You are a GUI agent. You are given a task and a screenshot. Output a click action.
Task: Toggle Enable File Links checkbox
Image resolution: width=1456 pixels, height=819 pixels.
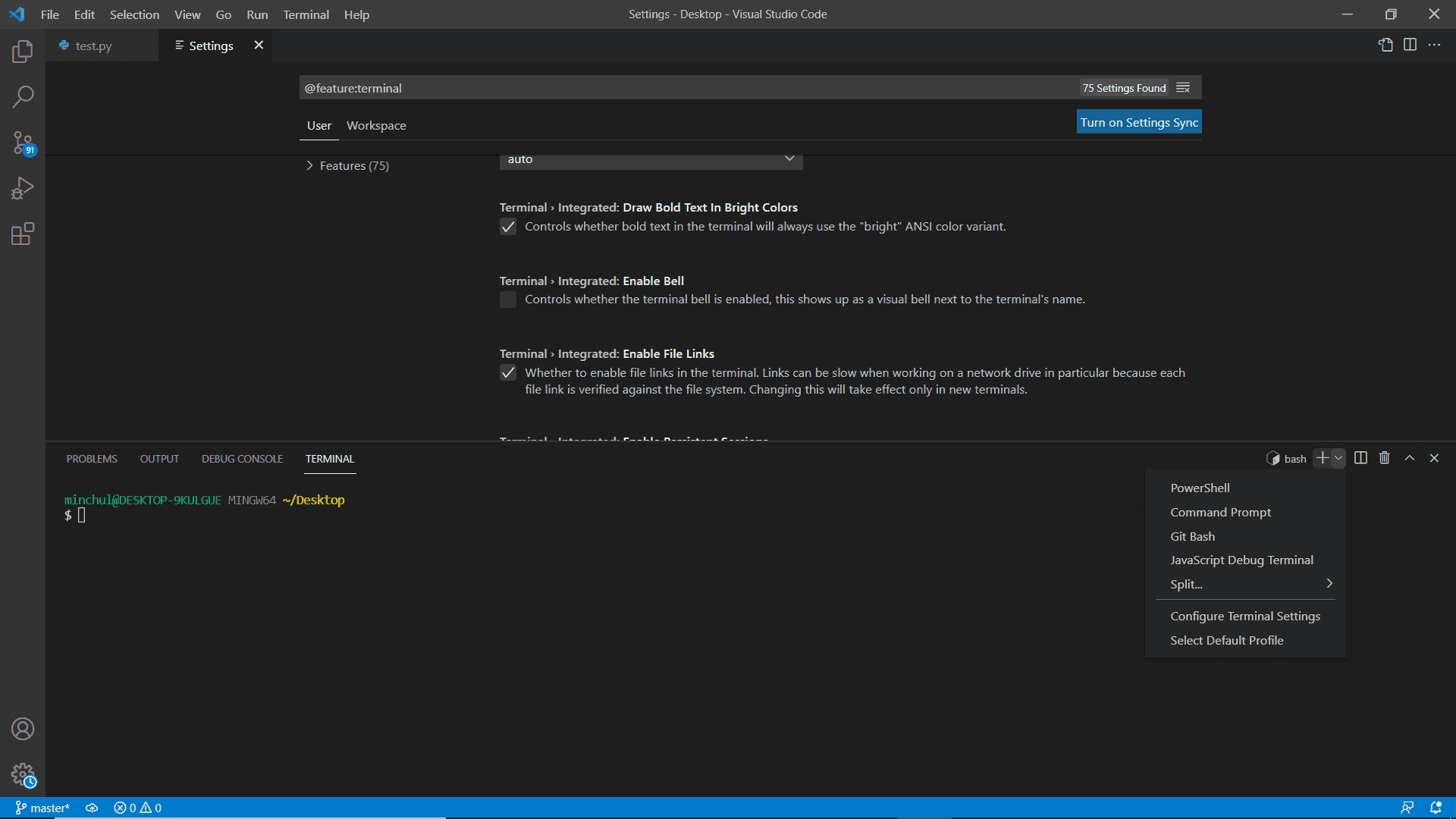[508, 372]
